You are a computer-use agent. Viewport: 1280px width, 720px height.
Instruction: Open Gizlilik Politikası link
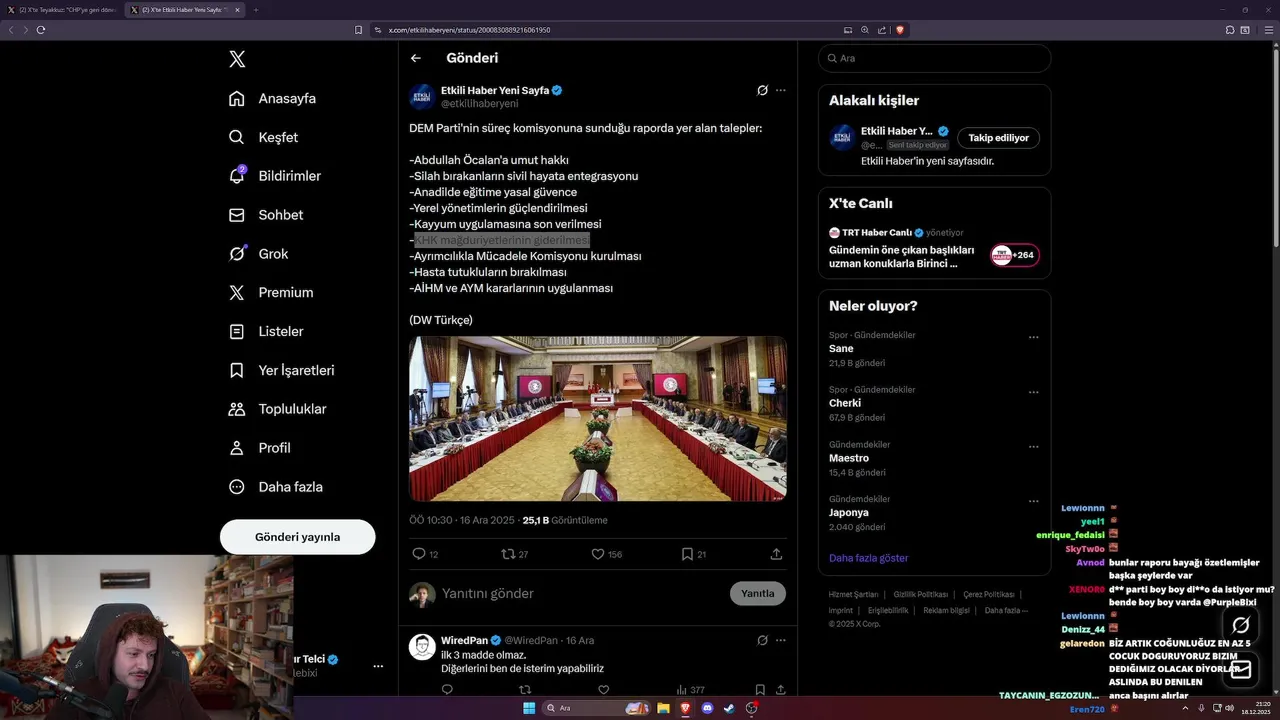(x=921, y=594)
